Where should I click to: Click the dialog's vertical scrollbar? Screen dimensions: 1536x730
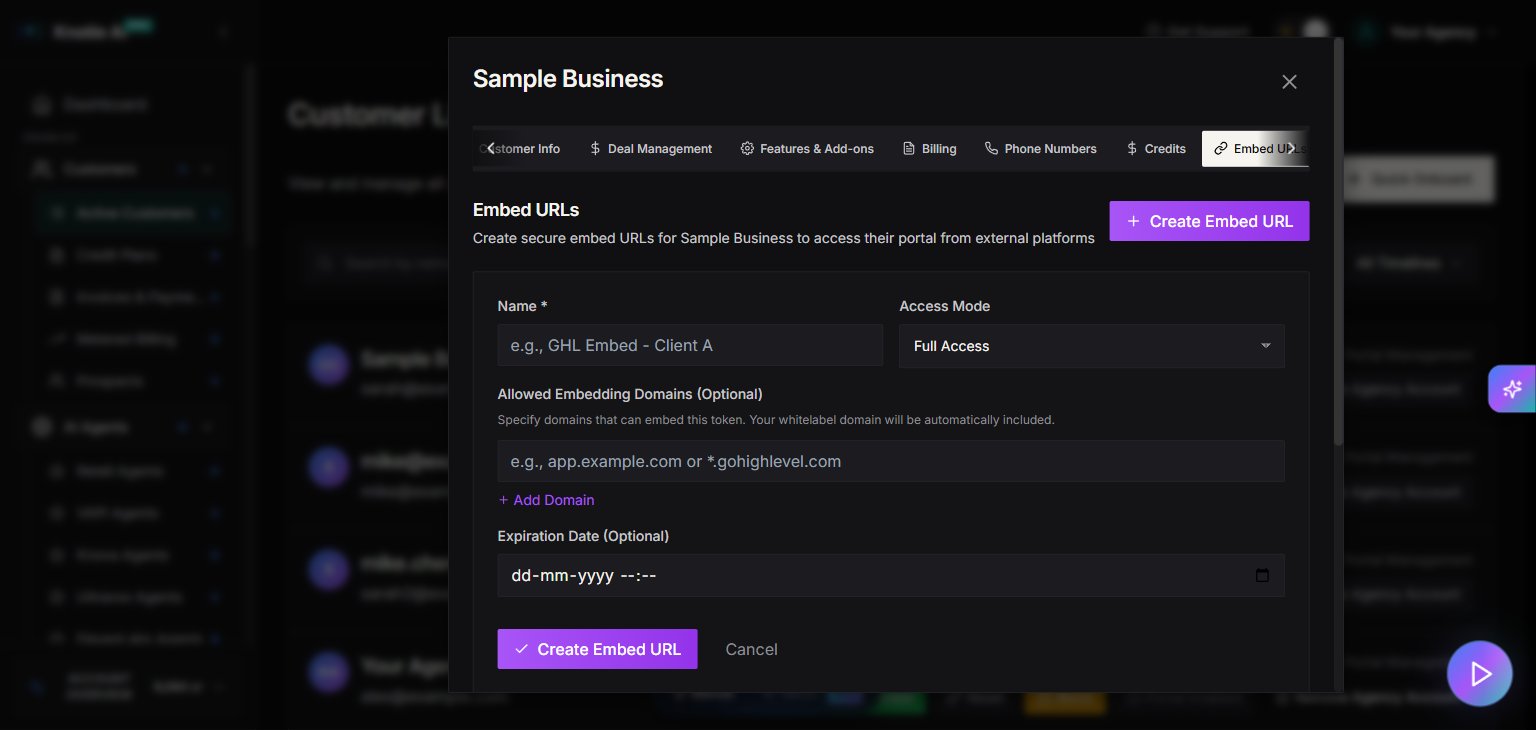(1339, 241)
